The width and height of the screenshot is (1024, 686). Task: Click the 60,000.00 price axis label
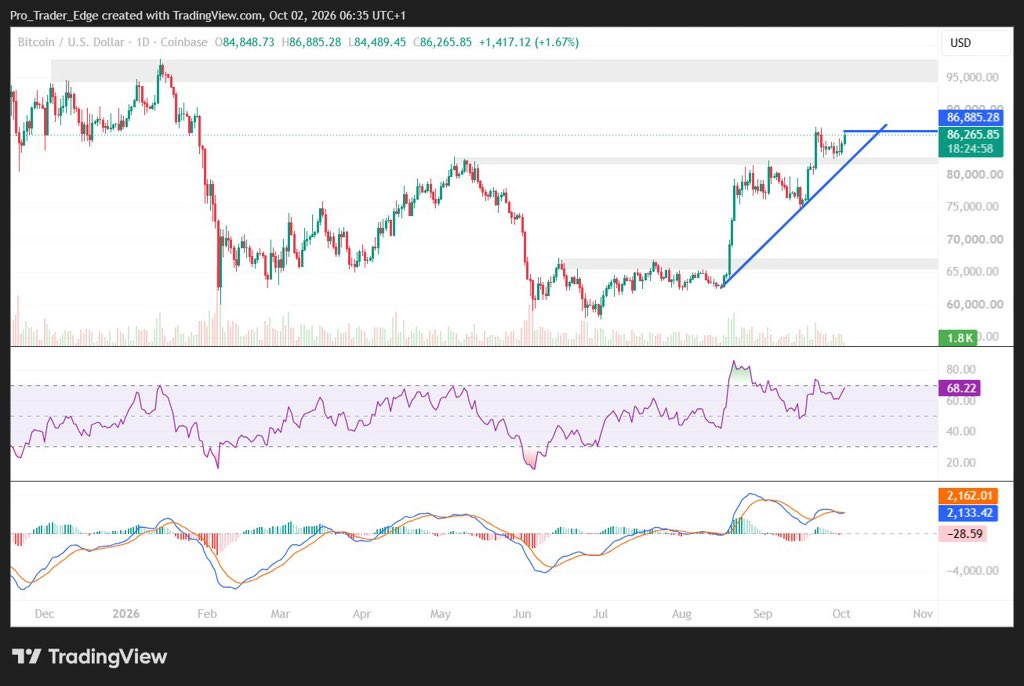click(x=974, y=304)
